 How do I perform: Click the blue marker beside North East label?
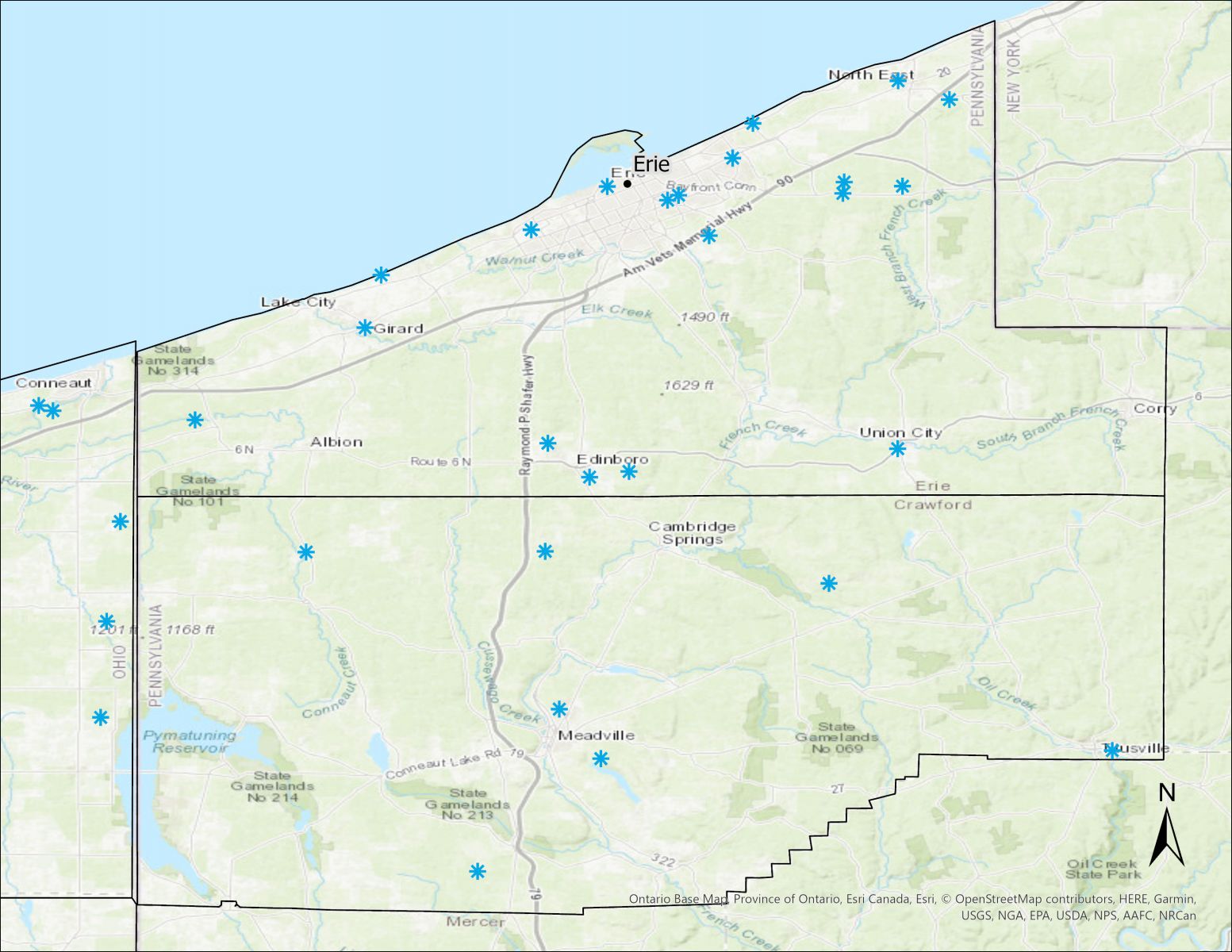898,81
